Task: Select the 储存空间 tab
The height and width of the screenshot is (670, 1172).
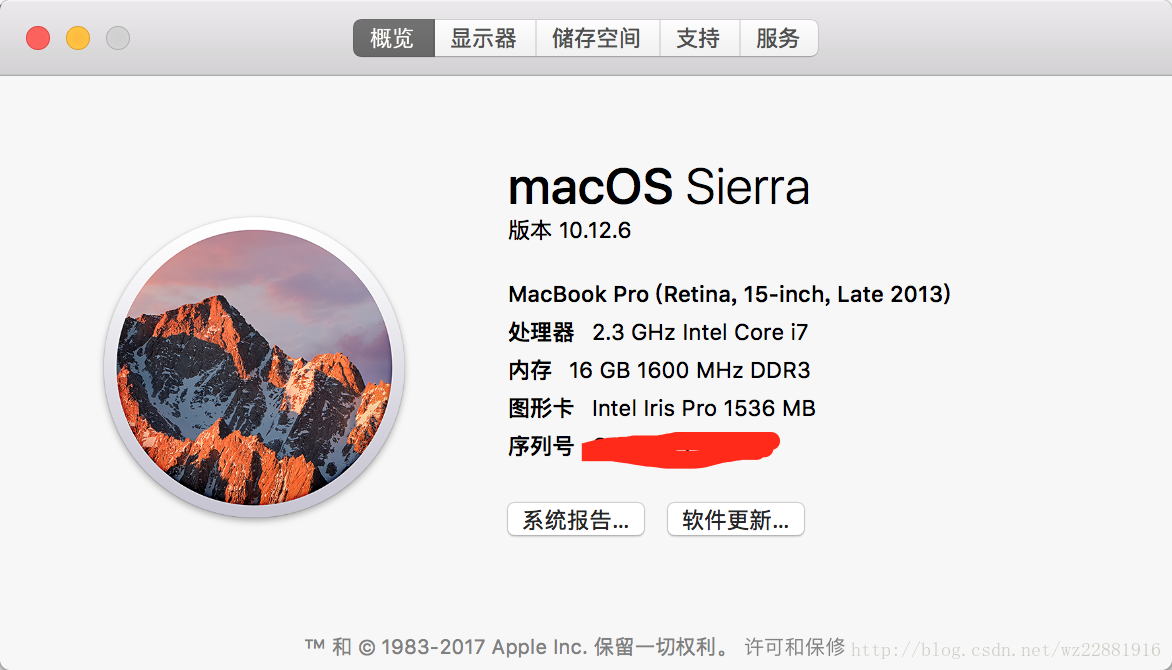Action: pyautogui.click(x=597, y=38)
